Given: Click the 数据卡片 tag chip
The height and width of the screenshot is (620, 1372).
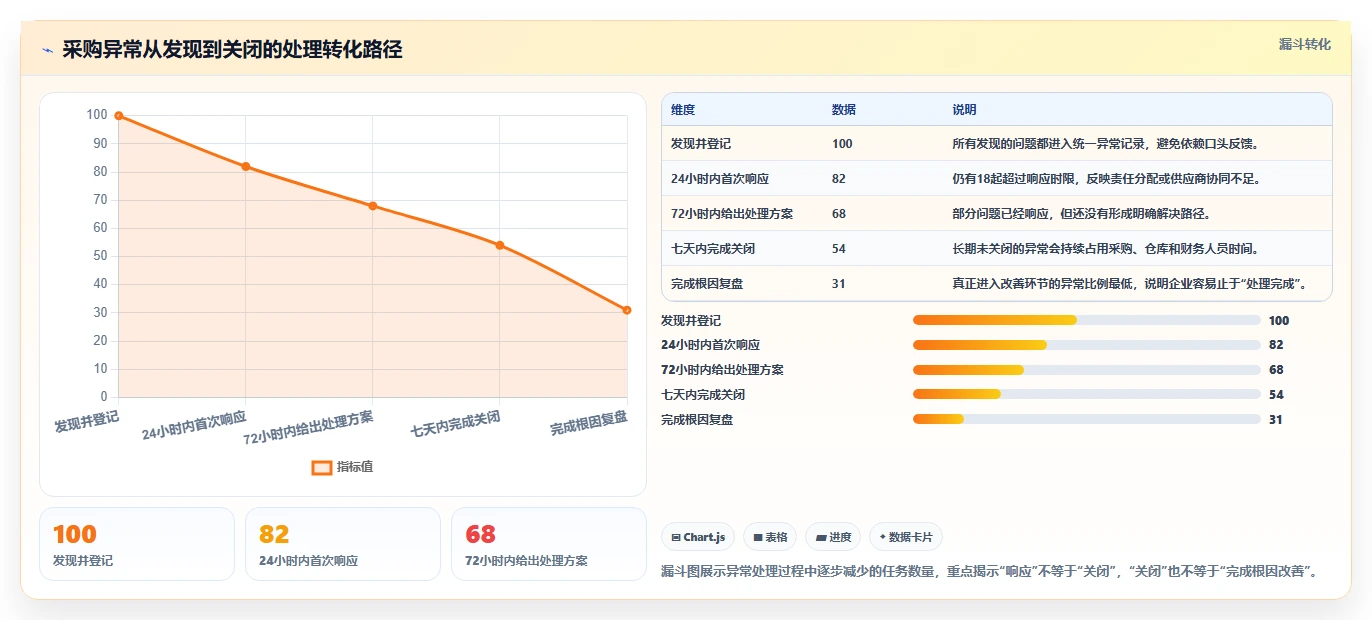Looking at the screenshot, I should click(x=906, y=537).
